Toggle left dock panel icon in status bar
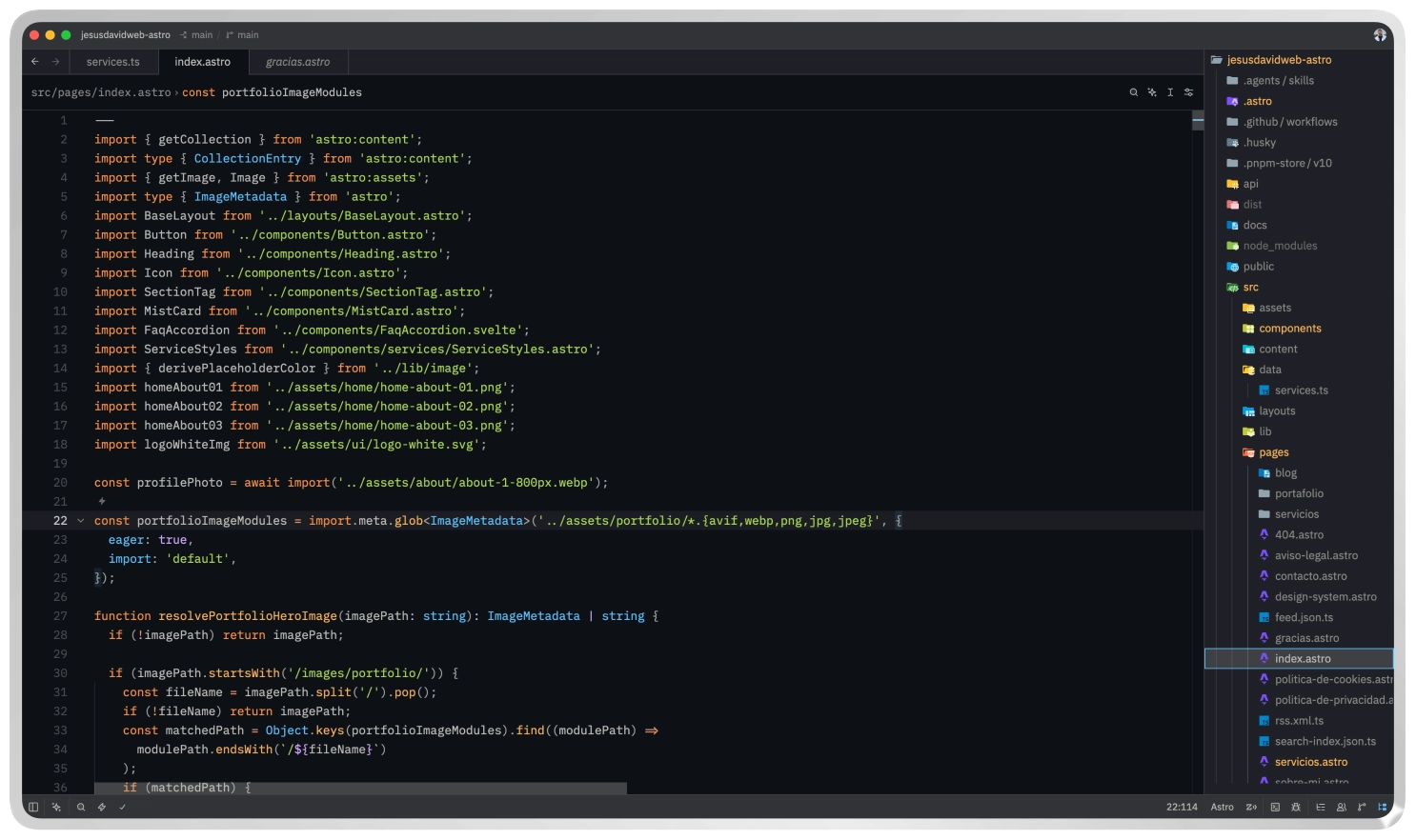 coord(33,807)
